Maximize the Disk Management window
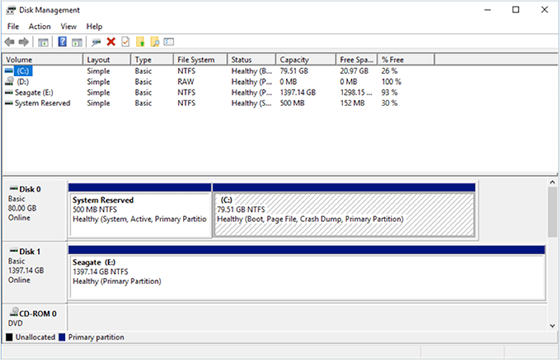Image resolution: width=560 pixels, height=360 pixels. [516, 10]
